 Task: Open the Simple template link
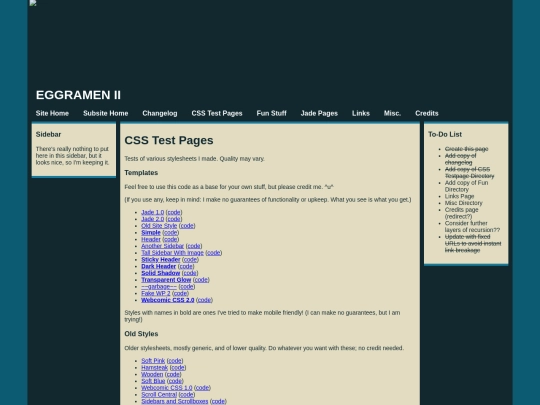pyautogui.click(x=151, y=232)
